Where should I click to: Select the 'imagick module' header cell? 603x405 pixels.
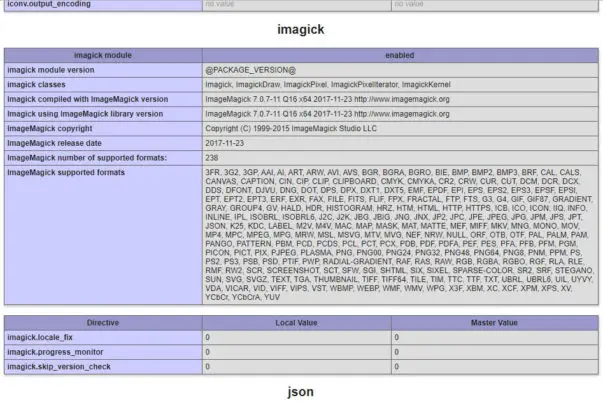(103, 55)
